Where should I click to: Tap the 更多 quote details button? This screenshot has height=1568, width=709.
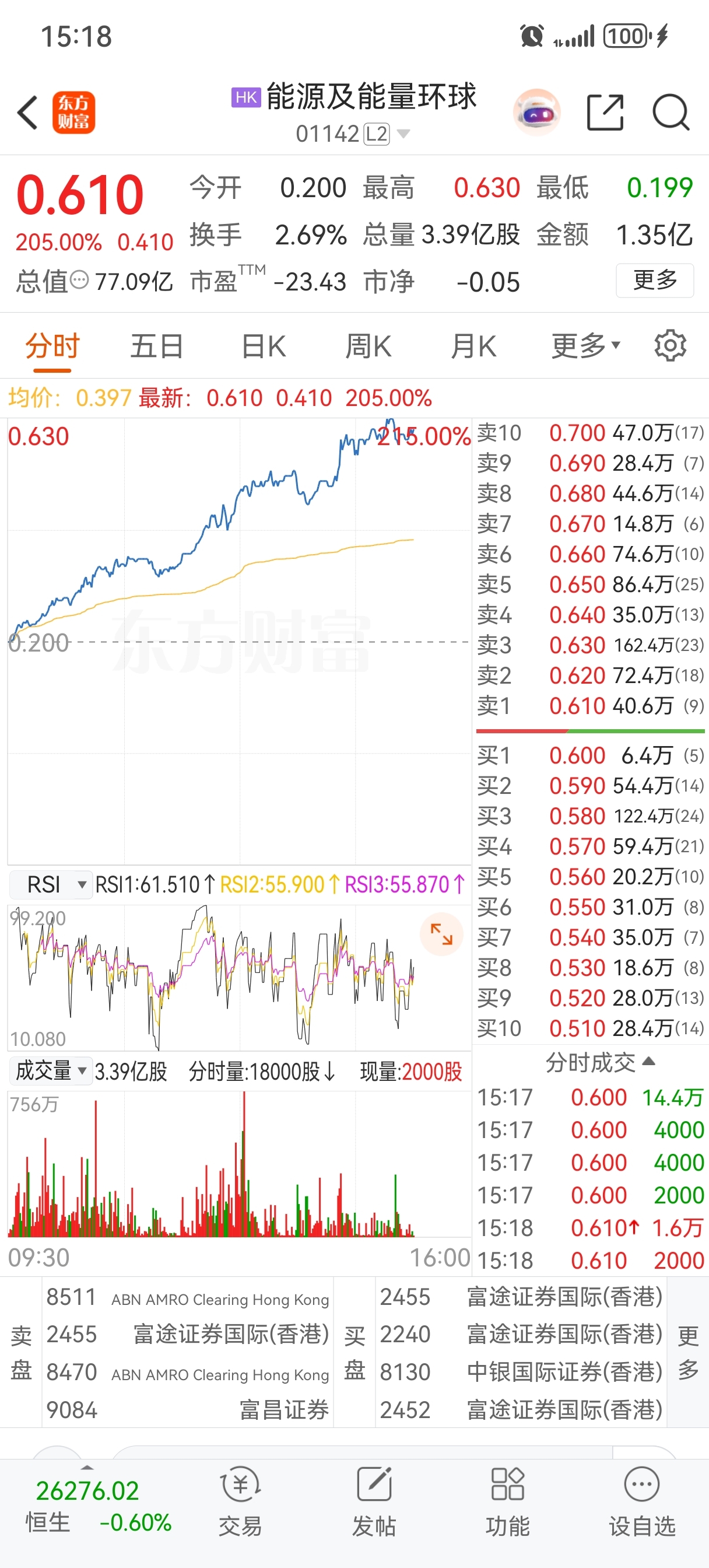click(x=655, y=280)
